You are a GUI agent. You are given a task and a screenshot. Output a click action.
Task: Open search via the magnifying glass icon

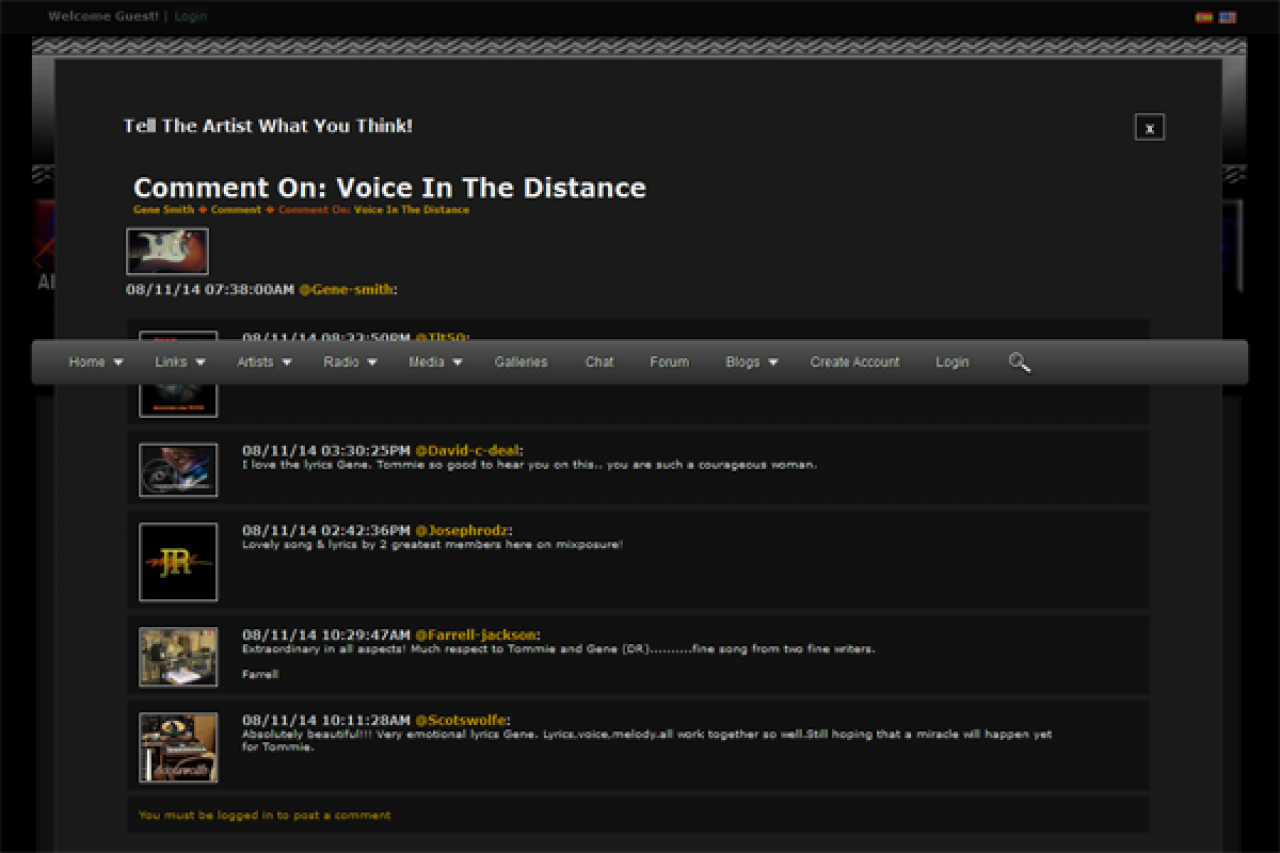click(1019, 362)
